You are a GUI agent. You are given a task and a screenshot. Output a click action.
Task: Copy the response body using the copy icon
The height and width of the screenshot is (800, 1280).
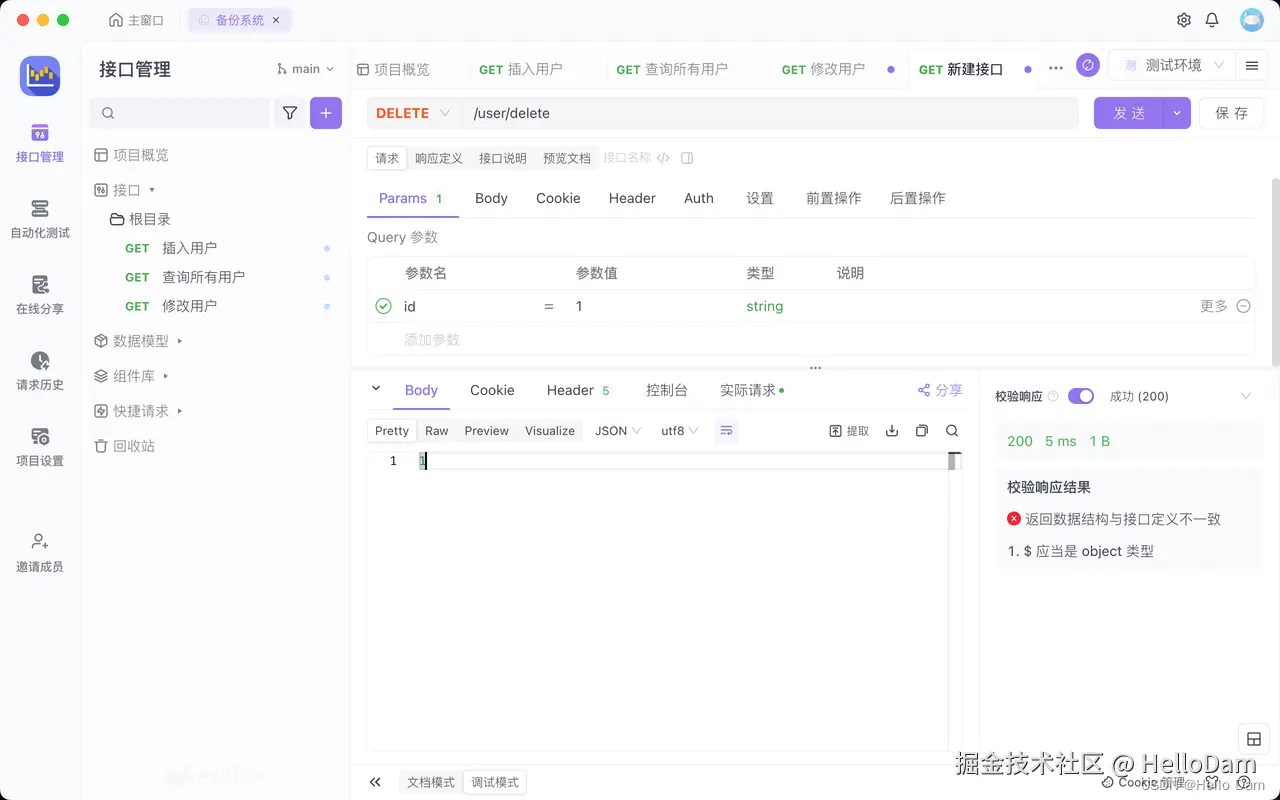click(x=921, y=430)
